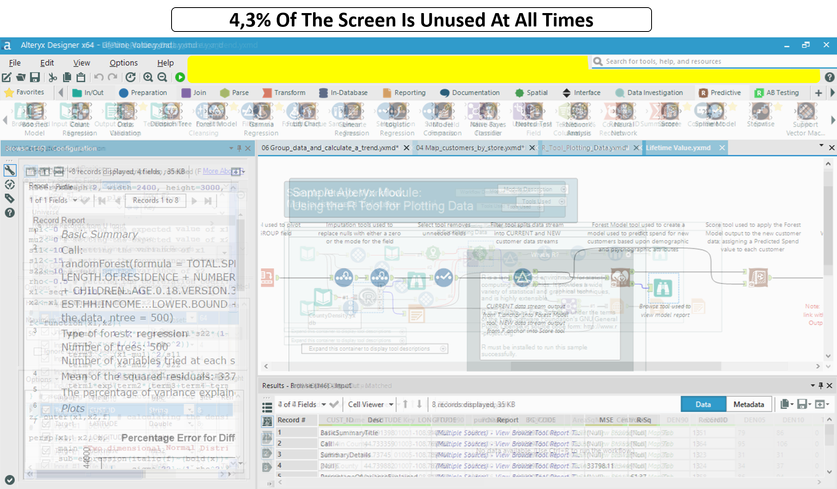Viewport: 837px width, 489px height.
Task: Create a new workflow from the toolbar
Action: coord(6,77)
